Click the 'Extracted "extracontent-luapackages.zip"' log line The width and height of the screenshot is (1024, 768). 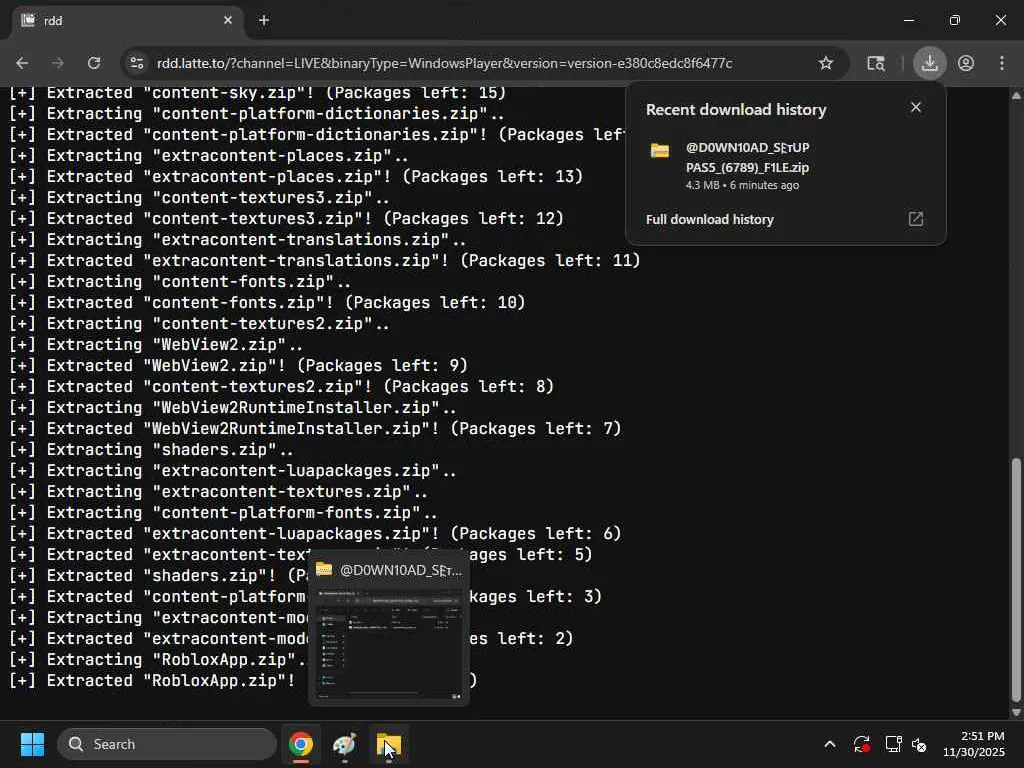click(x=315, y=534)
